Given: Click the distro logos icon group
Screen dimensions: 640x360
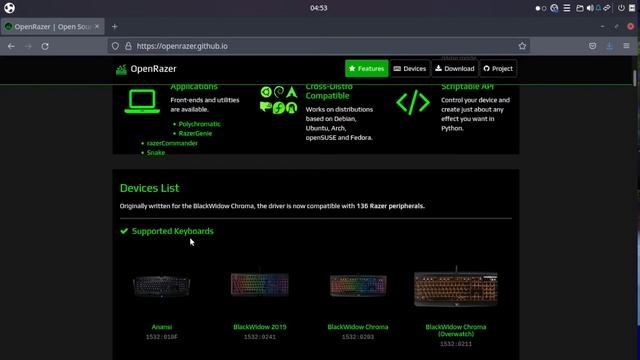Looking at the screenshot, I should [279, 100].
